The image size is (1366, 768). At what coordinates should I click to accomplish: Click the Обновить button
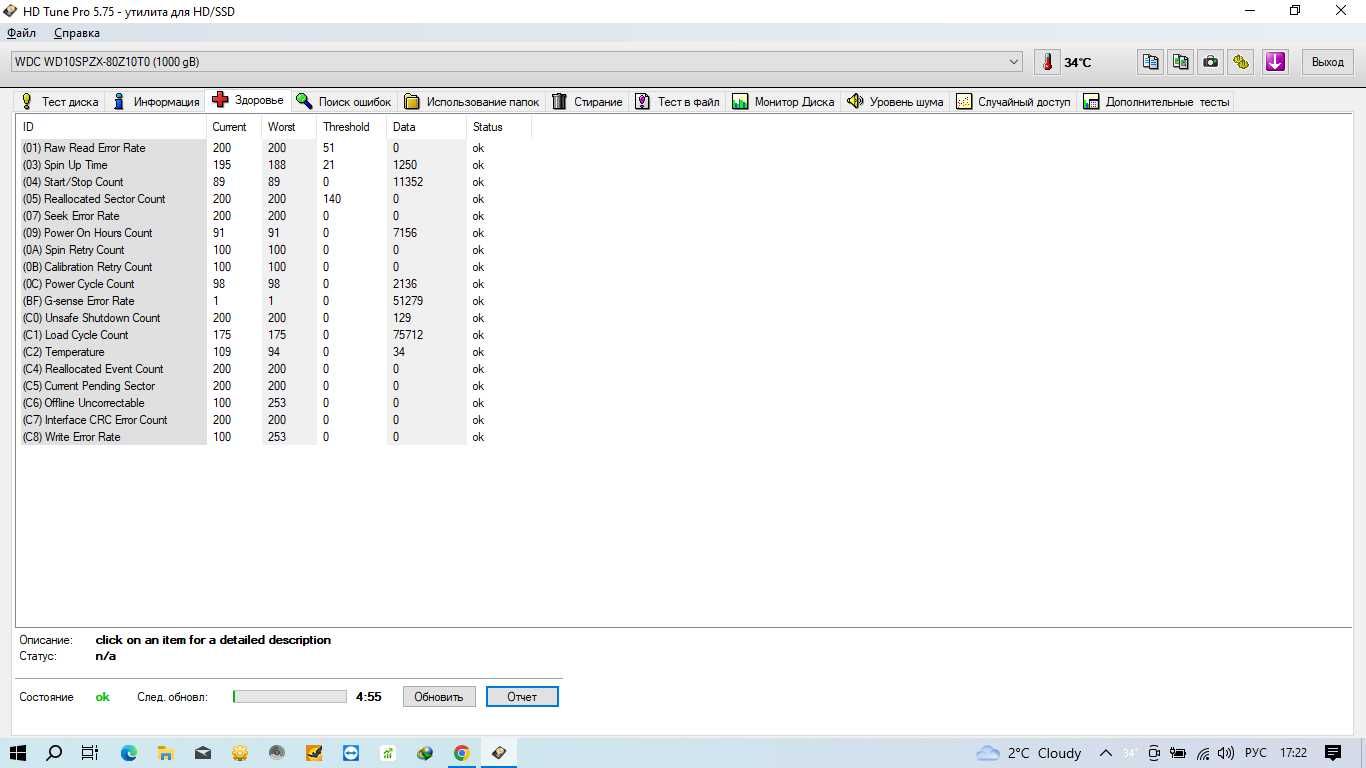click(439, 697)
